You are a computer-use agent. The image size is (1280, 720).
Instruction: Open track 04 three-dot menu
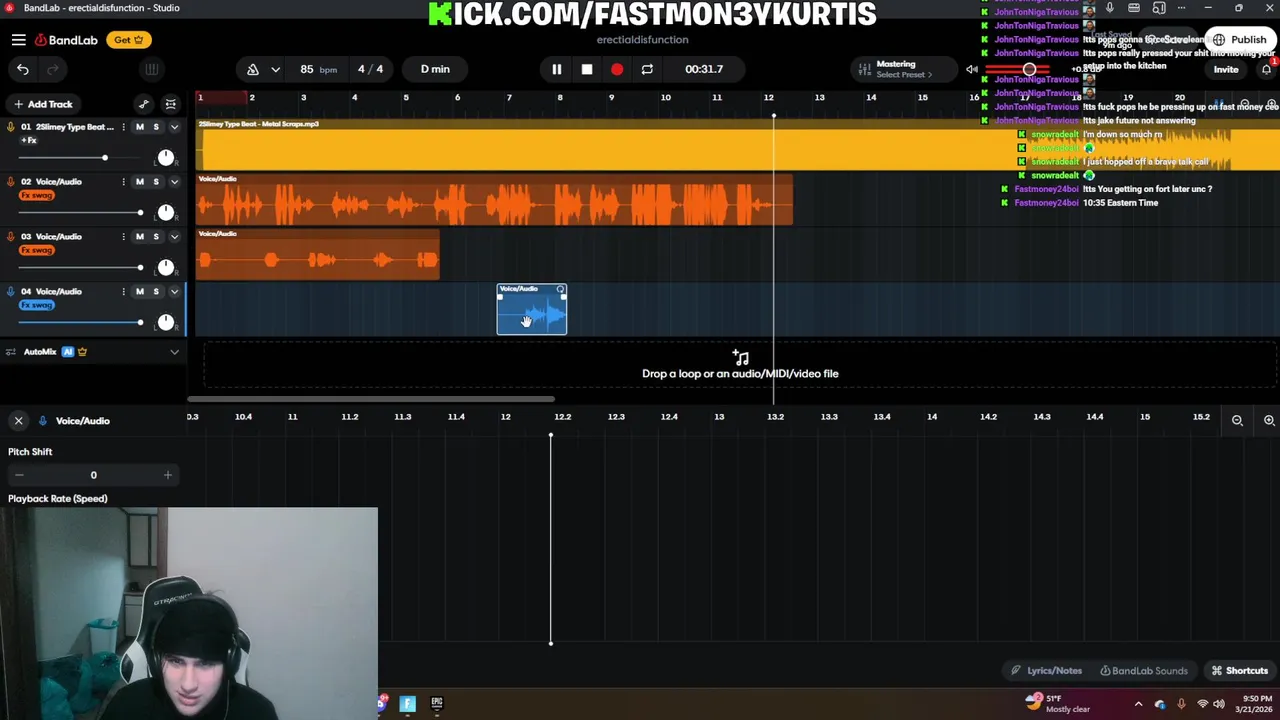pyautogui.click(x=124, y=292)
